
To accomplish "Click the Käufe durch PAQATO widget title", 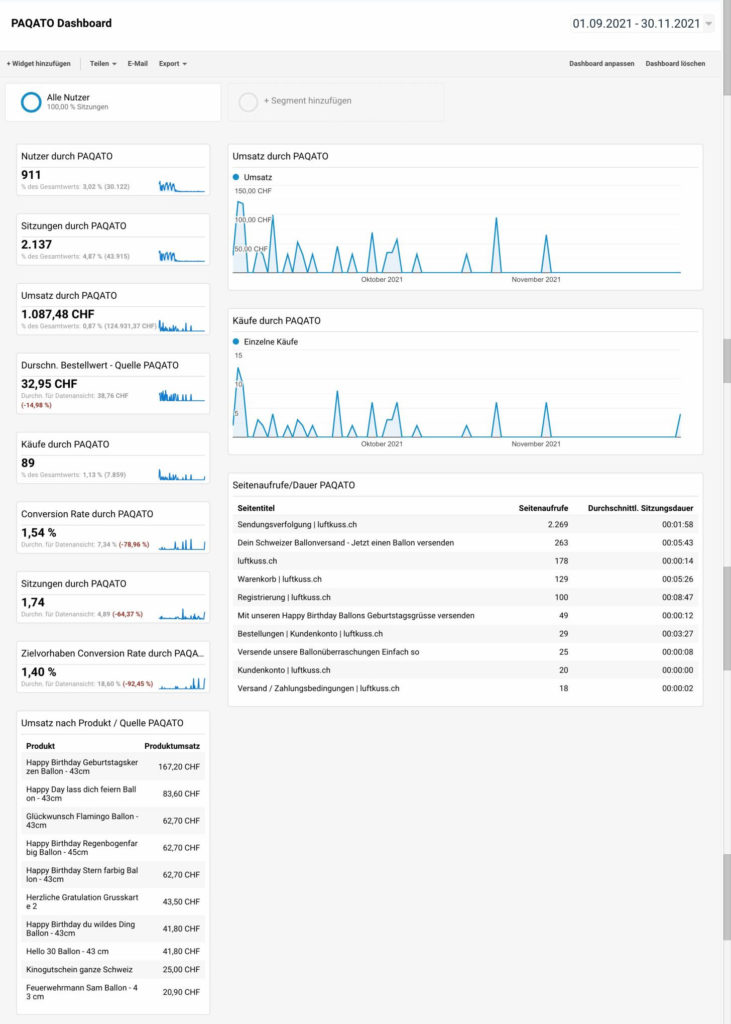I will click(x=65, y=444).
